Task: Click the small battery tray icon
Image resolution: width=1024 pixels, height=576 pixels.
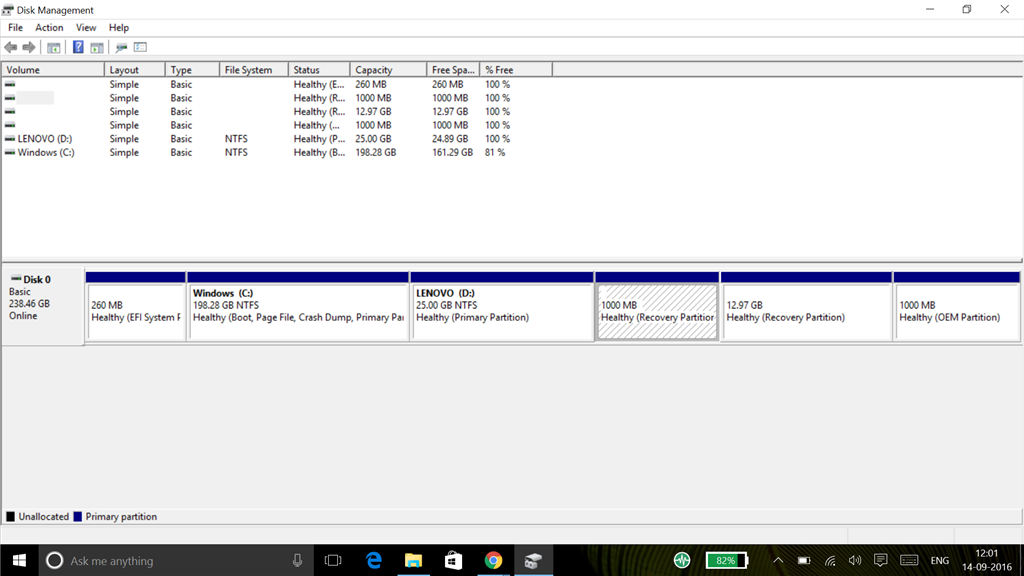Action: tap(804, 560)
